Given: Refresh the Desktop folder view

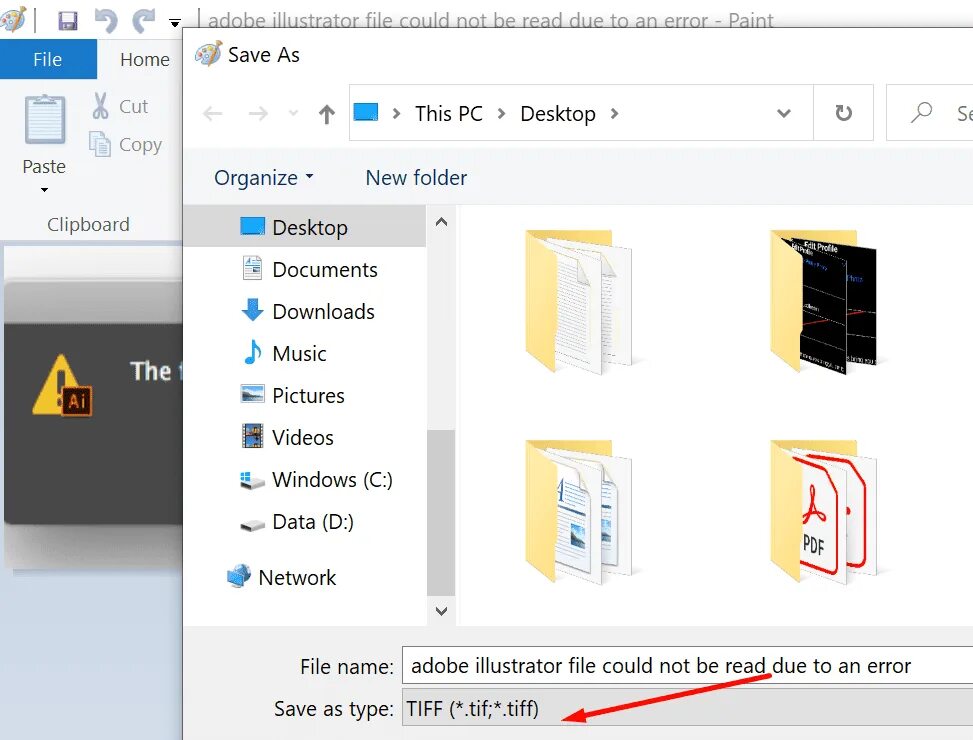Looking at the screenshot, I should point(843,113).
